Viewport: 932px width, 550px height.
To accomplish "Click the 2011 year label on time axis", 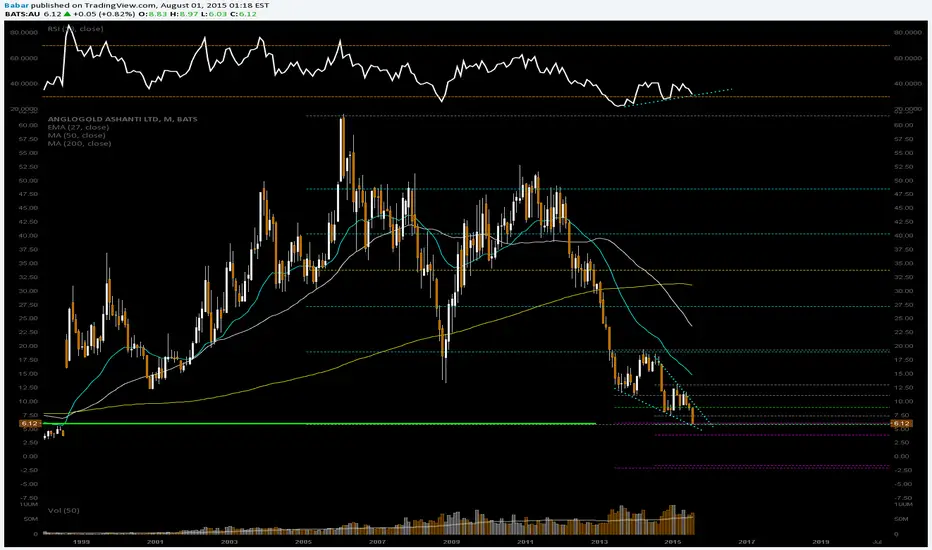I will click(x=525, y=542).
